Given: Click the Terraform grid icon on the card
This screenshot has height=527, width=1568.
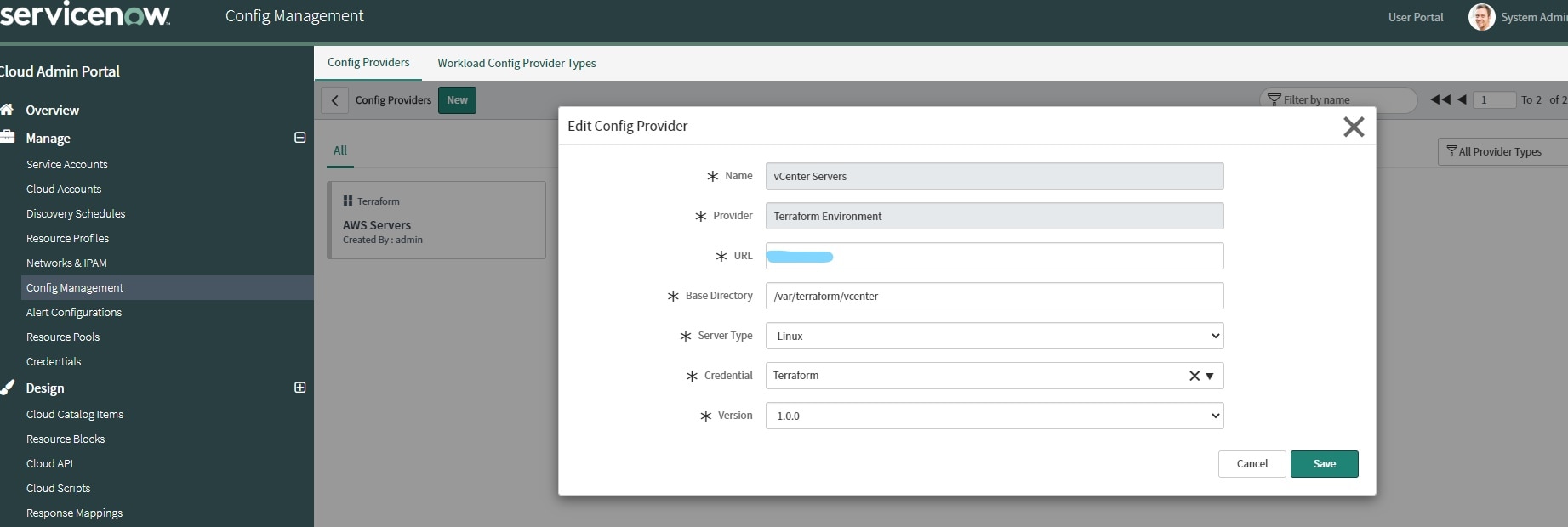Looking at the screenshot, I should 347,201.
